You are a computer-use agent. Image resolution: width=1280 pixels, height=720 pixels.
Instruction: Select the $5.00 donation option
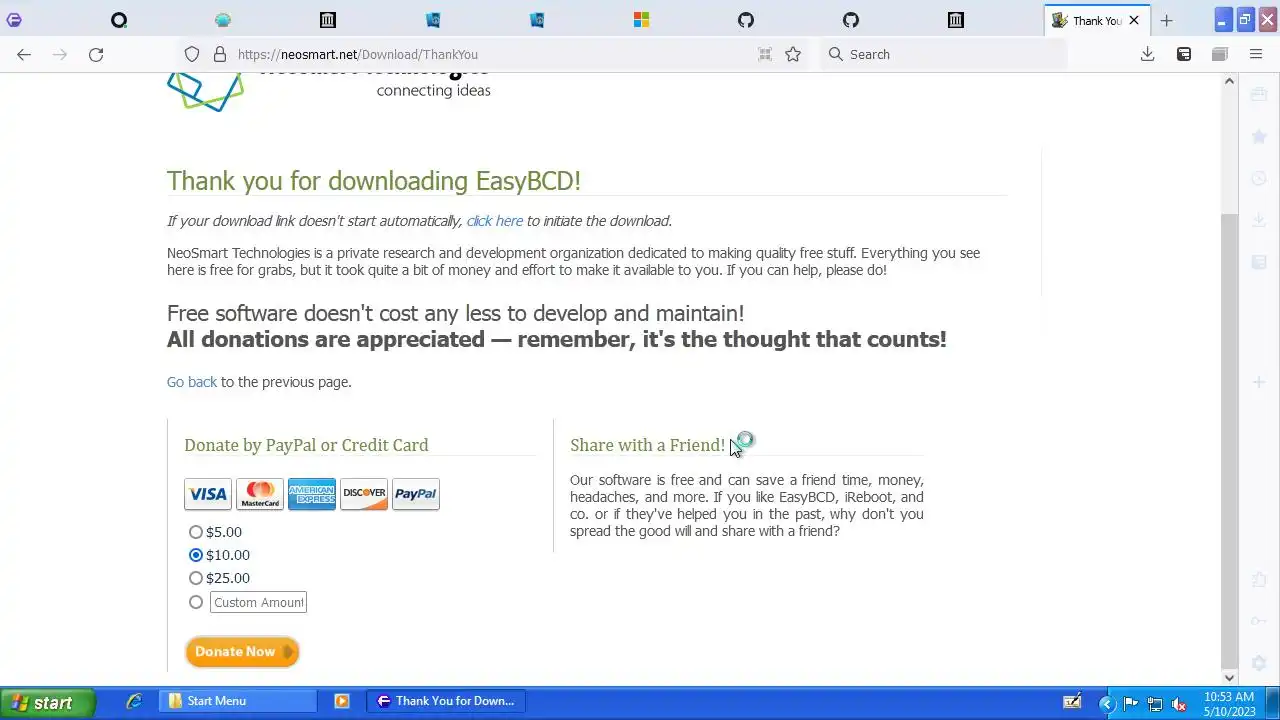pos(196,532)
